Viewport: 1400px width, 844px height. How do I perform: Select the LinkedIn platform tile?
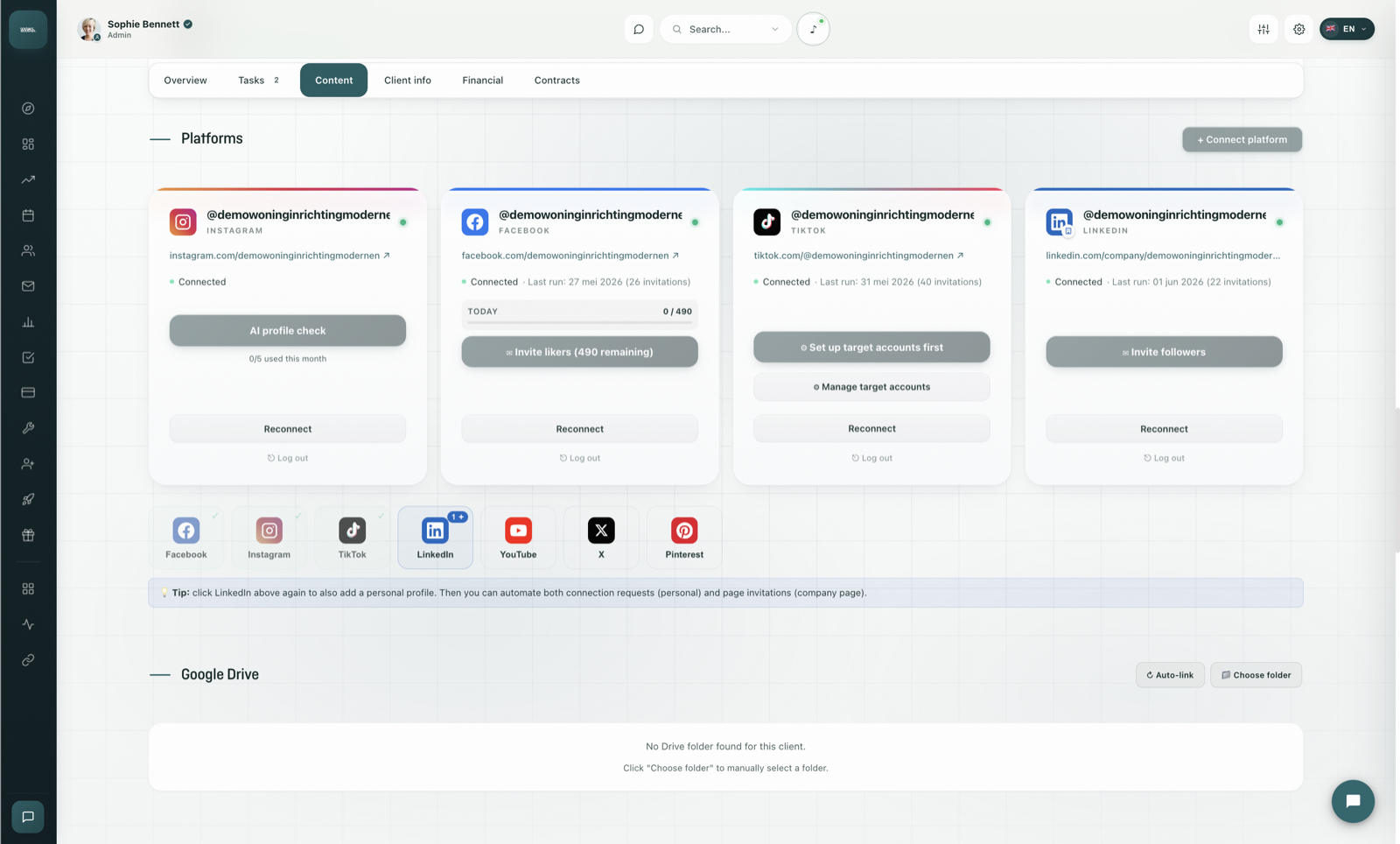point(435,538)
